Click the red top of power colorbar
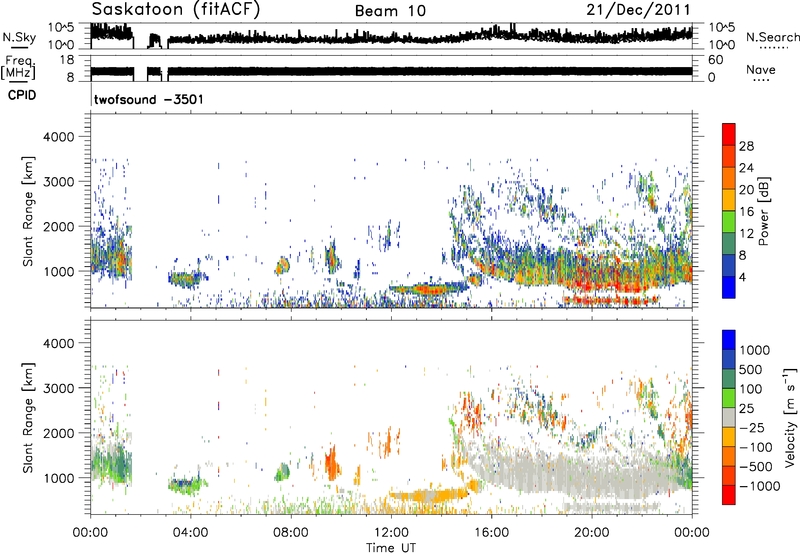The height and width of the screenshot is (554, 800). tap(729, 134)
